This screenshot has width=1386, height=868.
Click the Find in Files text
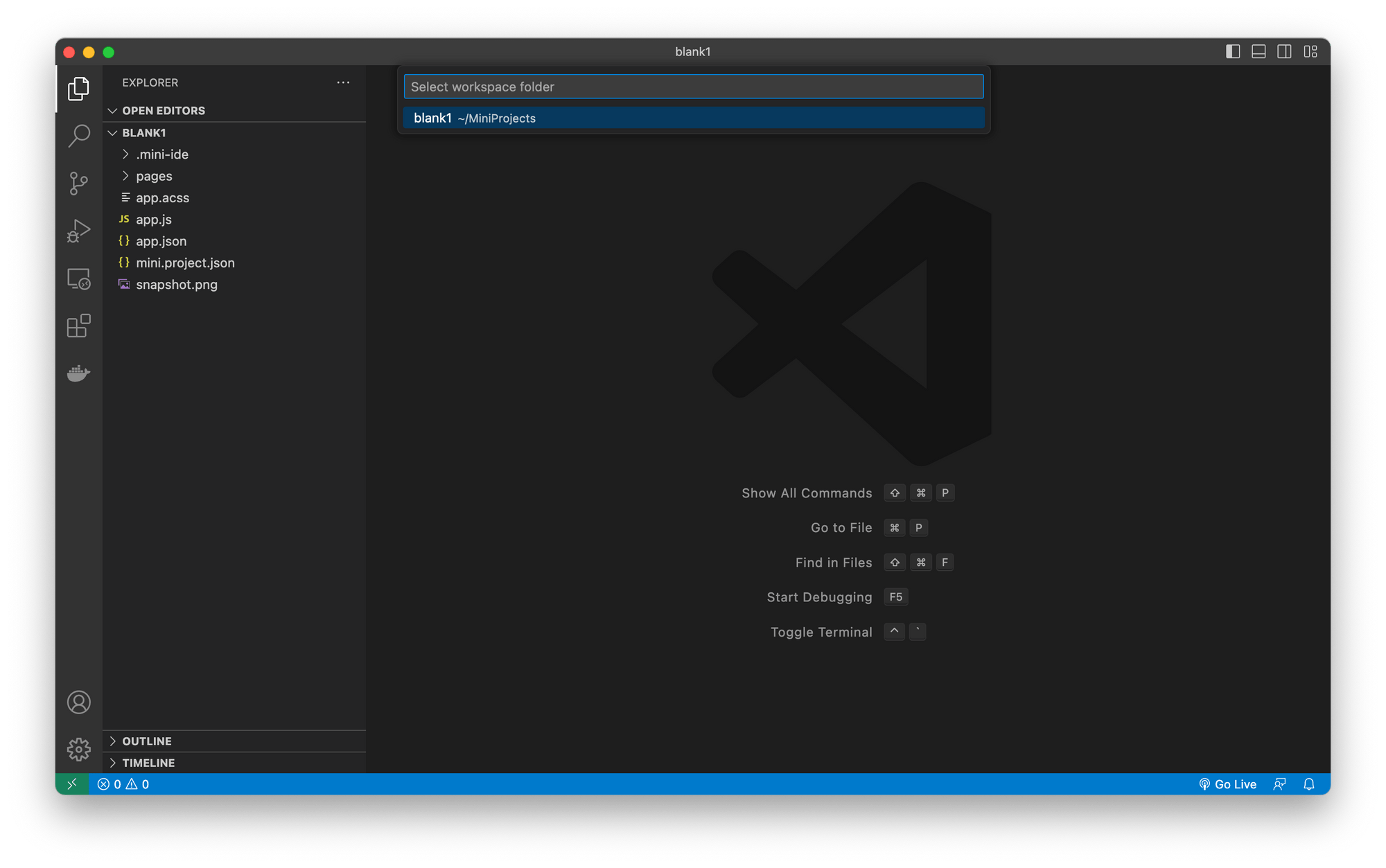point(834,563)
